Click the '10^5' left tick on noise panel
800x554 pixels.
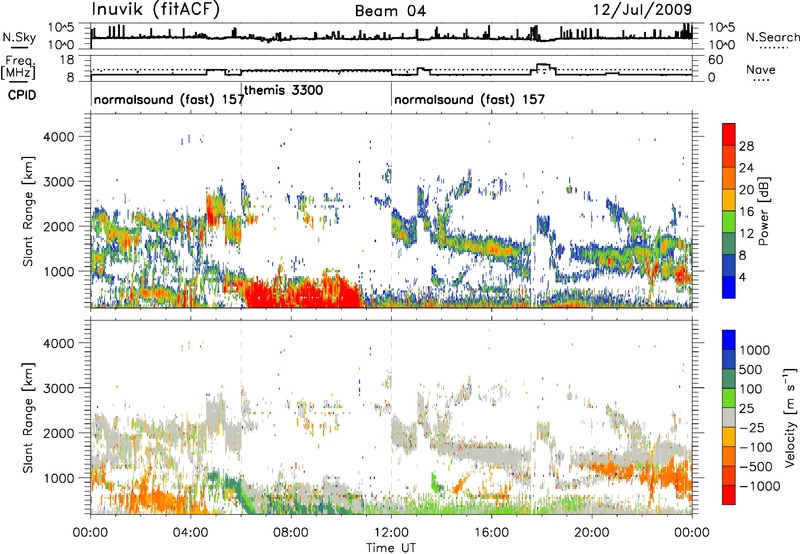pyautogui.click(x=61, y=28)
